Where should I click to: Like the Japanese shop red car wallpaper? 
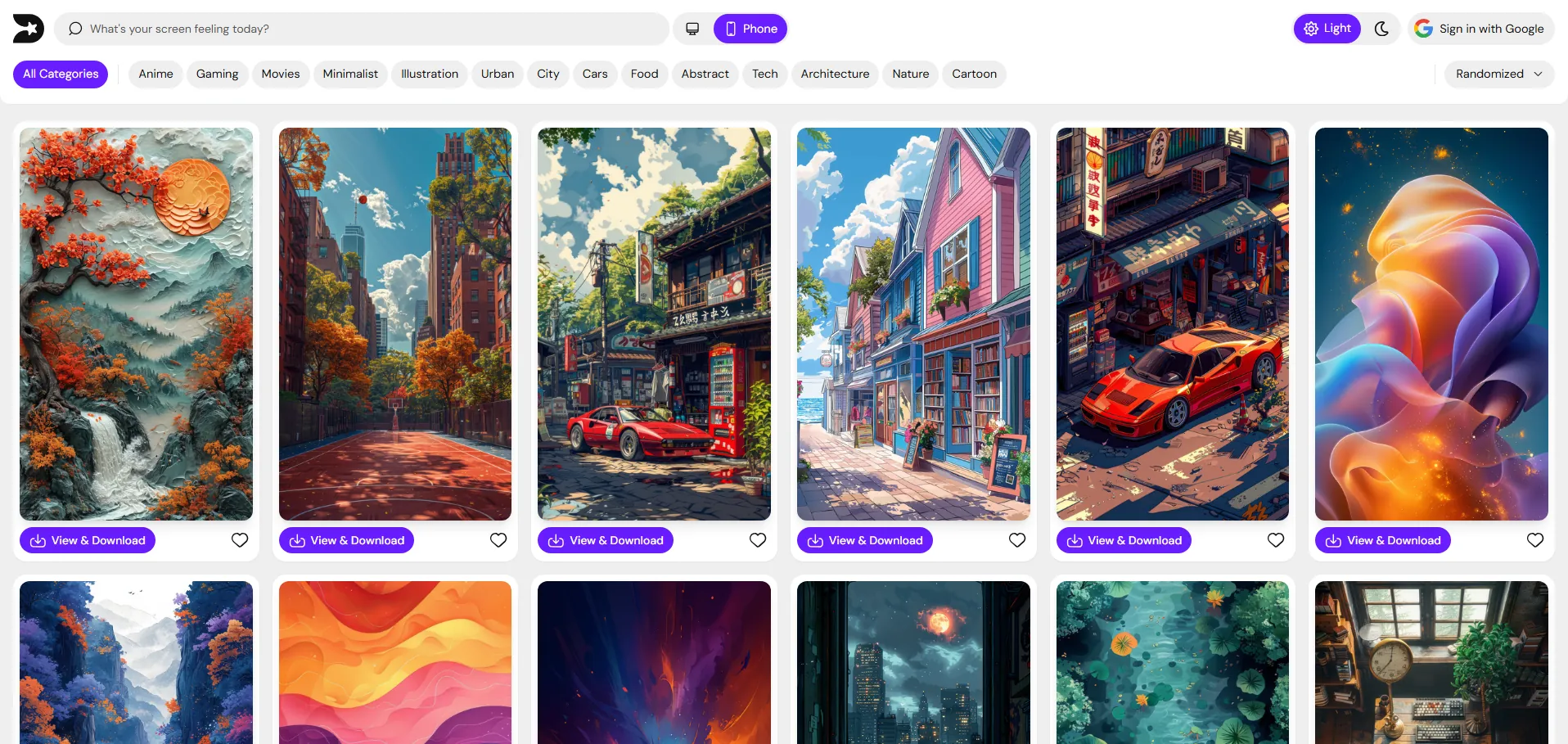tap(758, 540)
